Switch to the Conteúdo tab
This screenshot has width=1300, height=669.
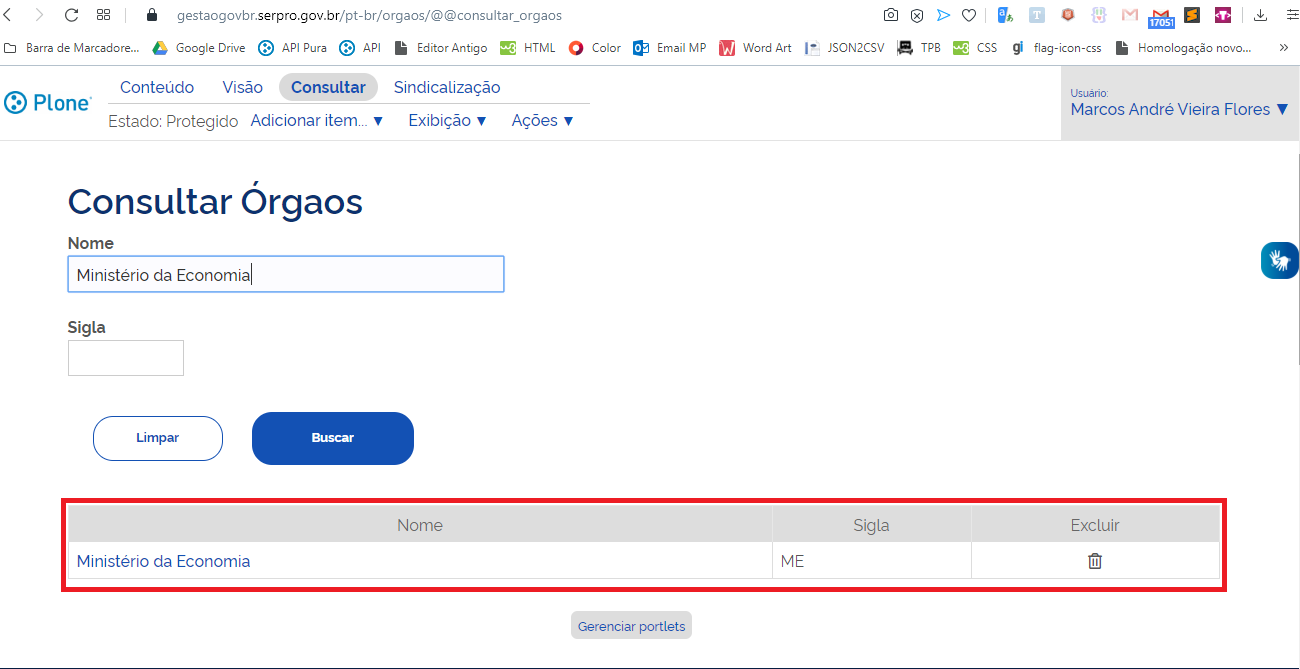156,87
